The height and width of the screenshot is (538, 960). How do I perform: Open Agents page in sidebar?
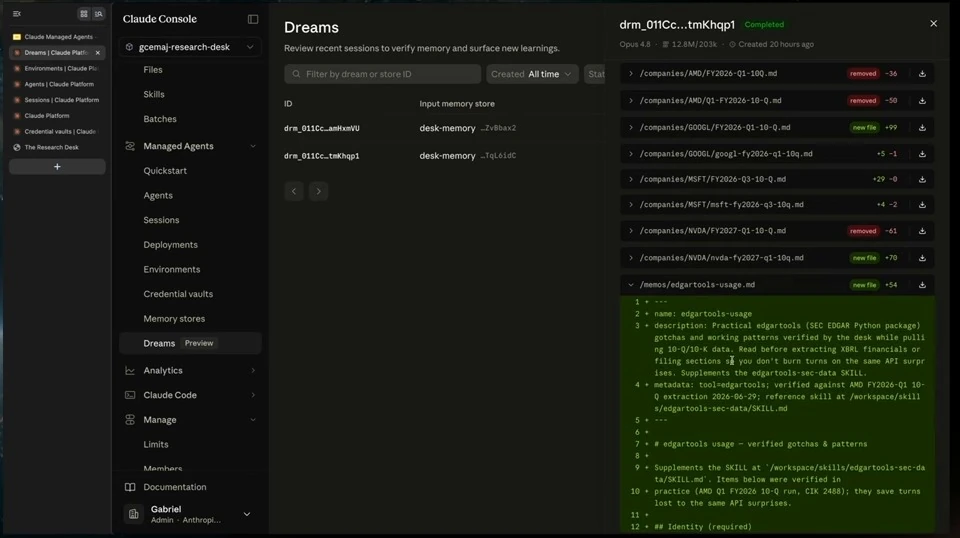[158, 195]
